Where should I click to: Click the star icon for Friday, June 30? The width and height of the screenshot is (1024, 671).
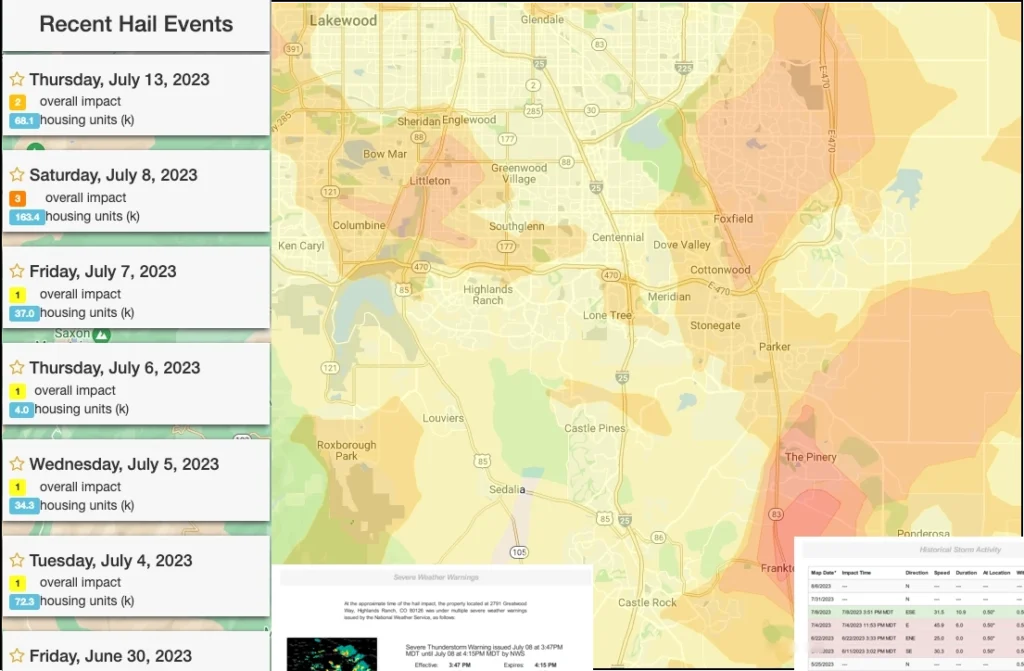click(17, 657)
